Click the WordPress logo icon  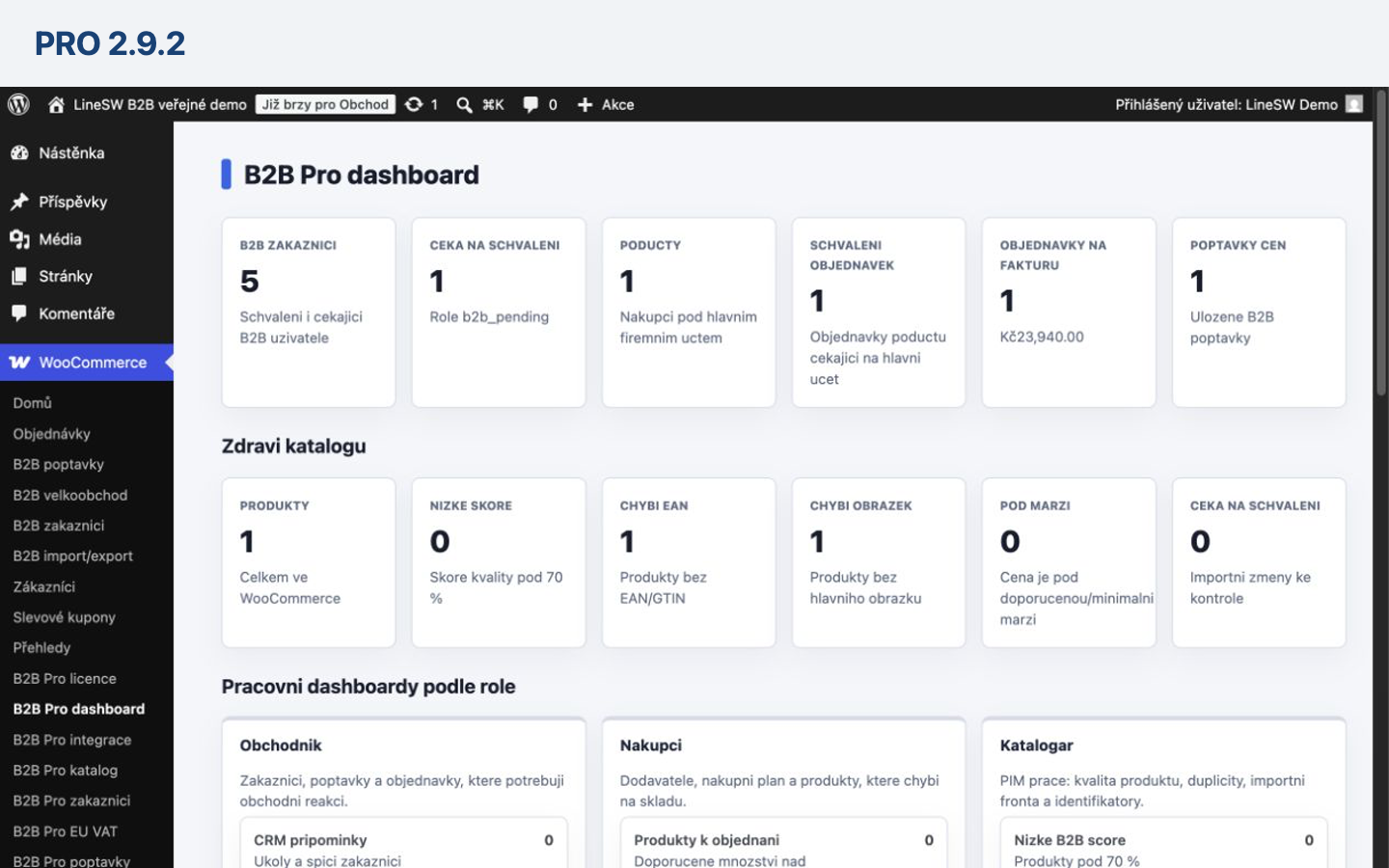tap(18, 104)
